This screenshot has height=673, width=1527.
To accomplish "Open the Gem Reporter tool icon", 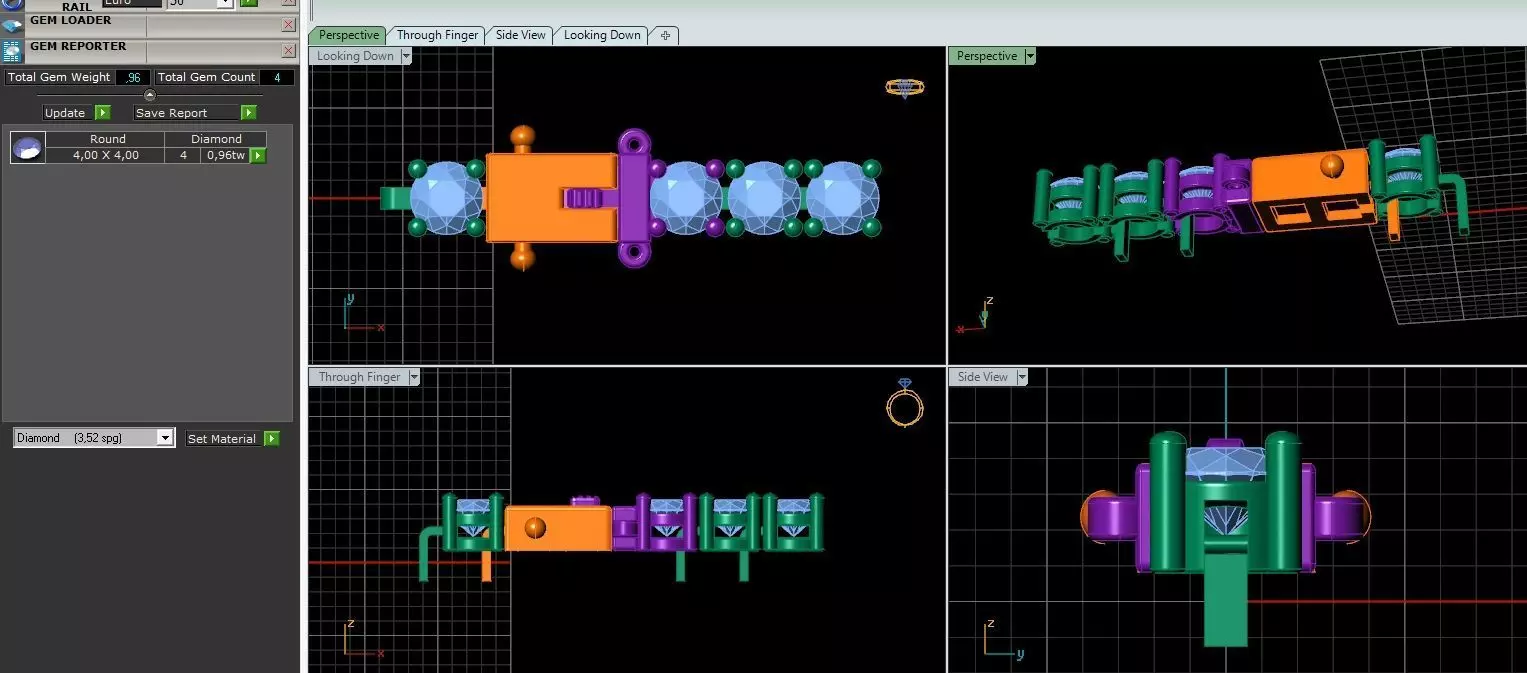I will tap(12, 51).
